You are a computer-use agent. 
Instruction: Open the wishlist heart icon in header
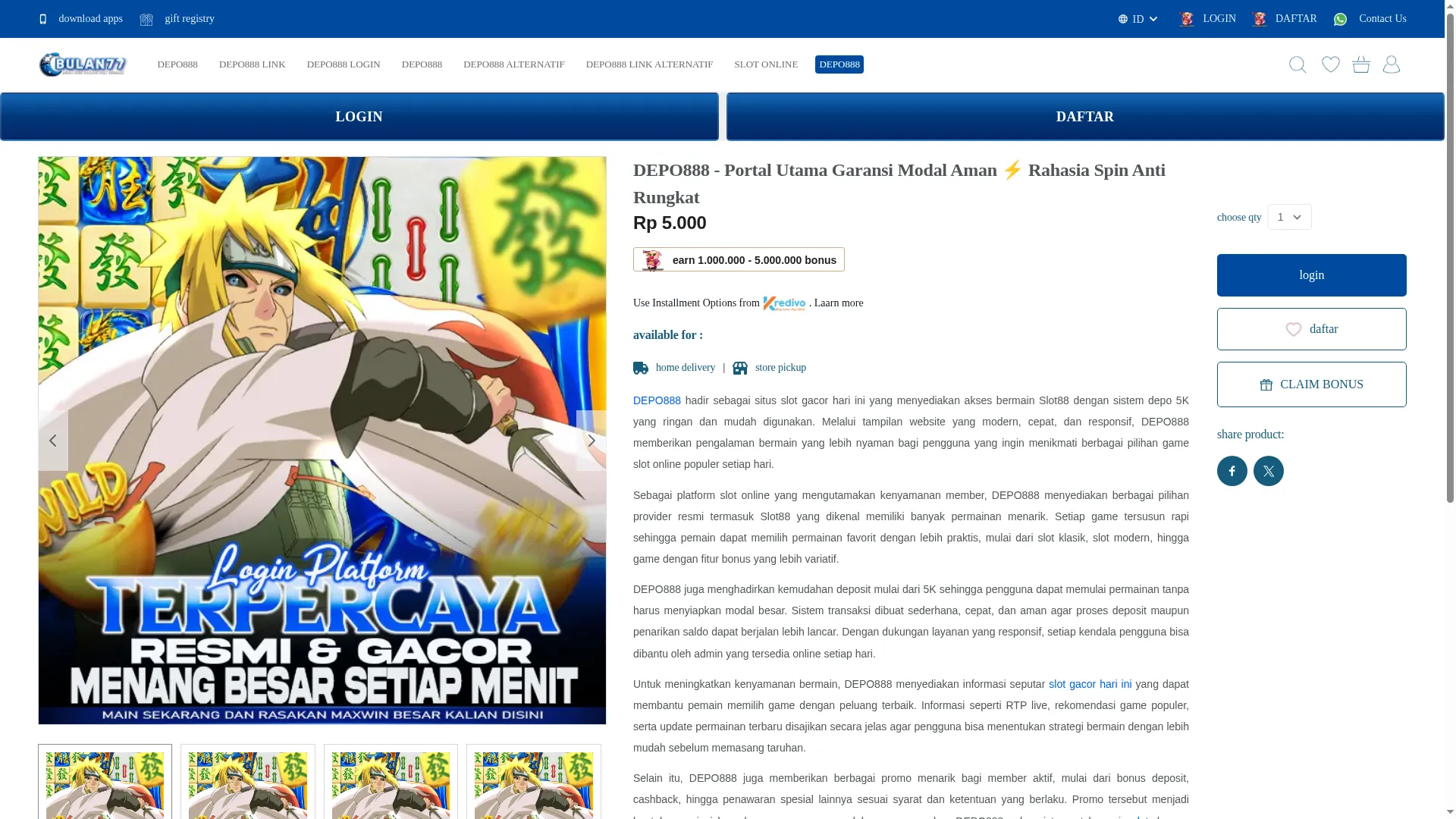pos(1331,64)
